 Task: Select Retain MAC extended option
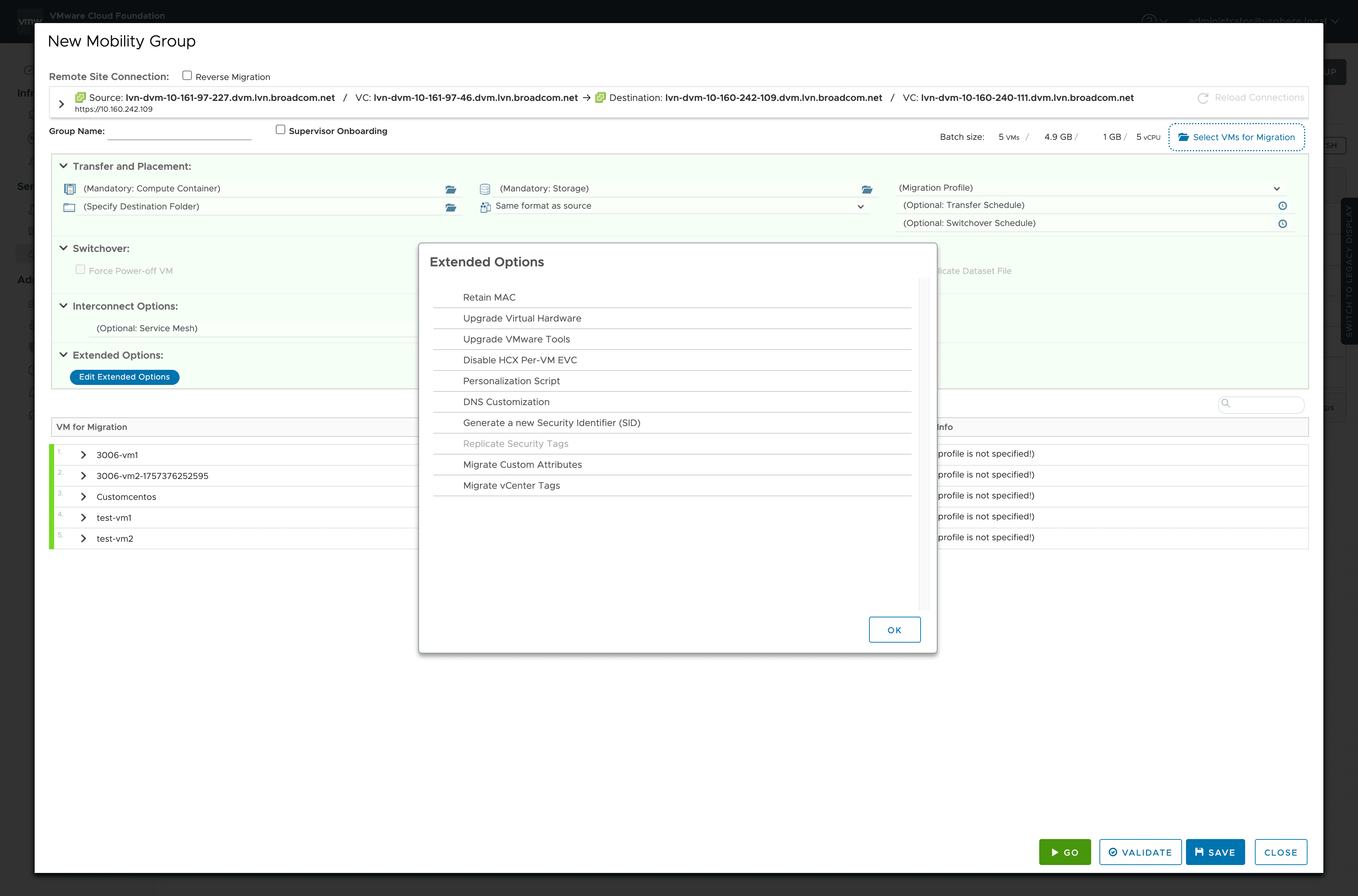pyautogui.click(x=489, y=297)
